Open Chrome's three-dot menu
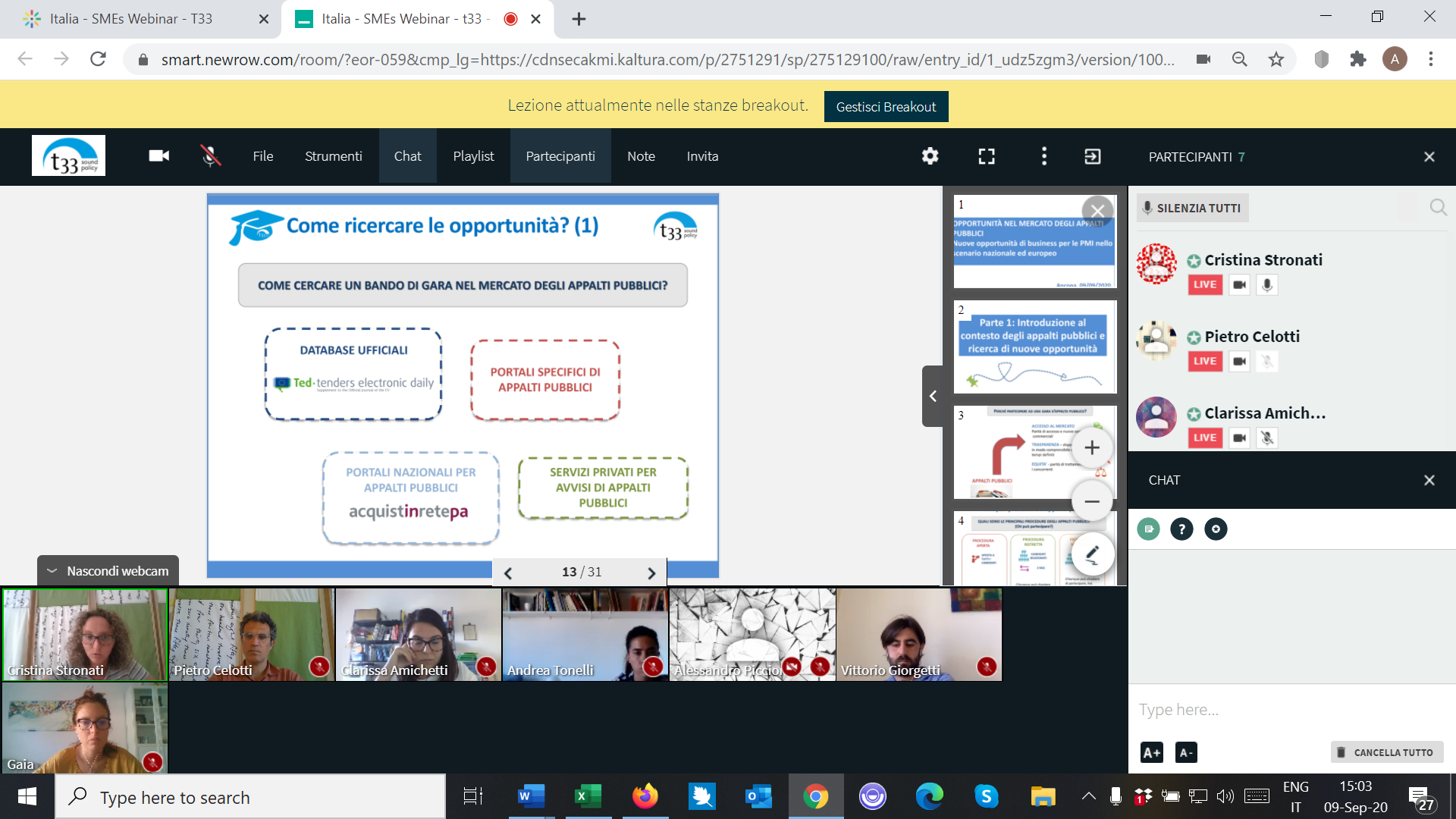 1431,59
